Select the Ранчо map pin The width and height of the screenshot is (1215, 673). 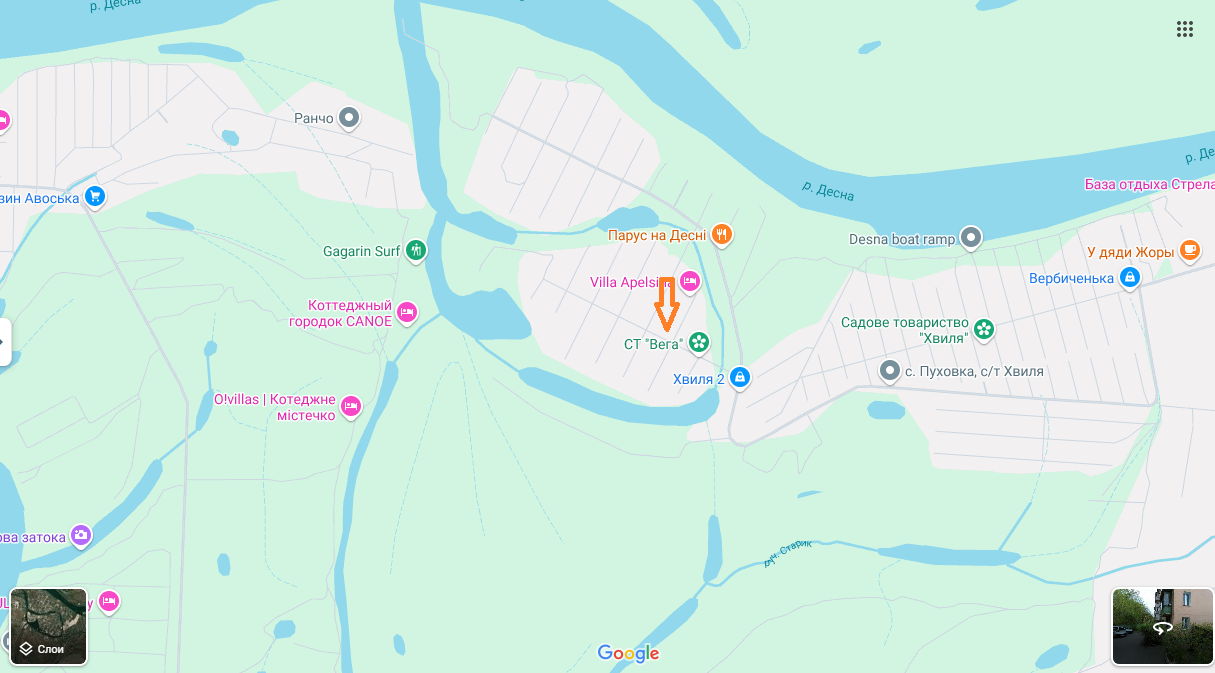(x=349, y=118)
